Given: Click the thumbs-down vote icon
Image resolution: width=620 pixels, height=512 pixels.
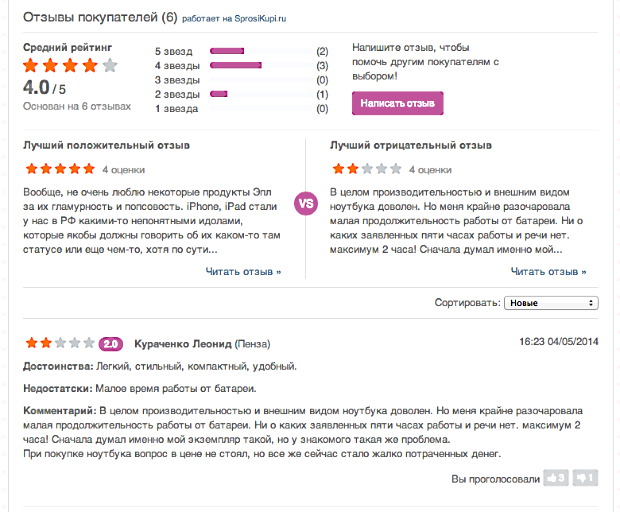Looking at the screenshot, I should coord(585,478).
